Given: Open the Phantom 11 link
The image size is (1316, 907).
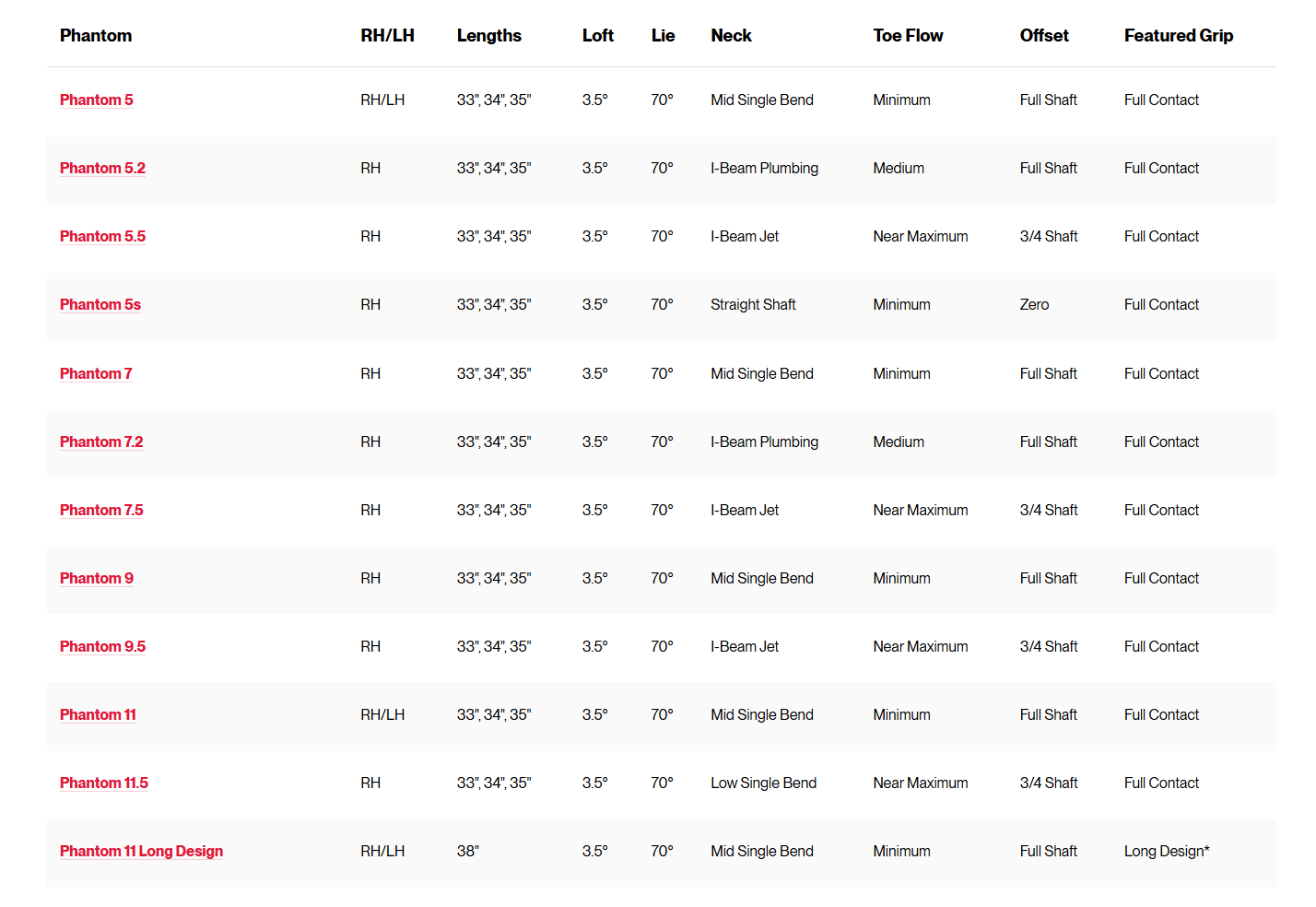Looking at the screenshot, I should point(98,714).
